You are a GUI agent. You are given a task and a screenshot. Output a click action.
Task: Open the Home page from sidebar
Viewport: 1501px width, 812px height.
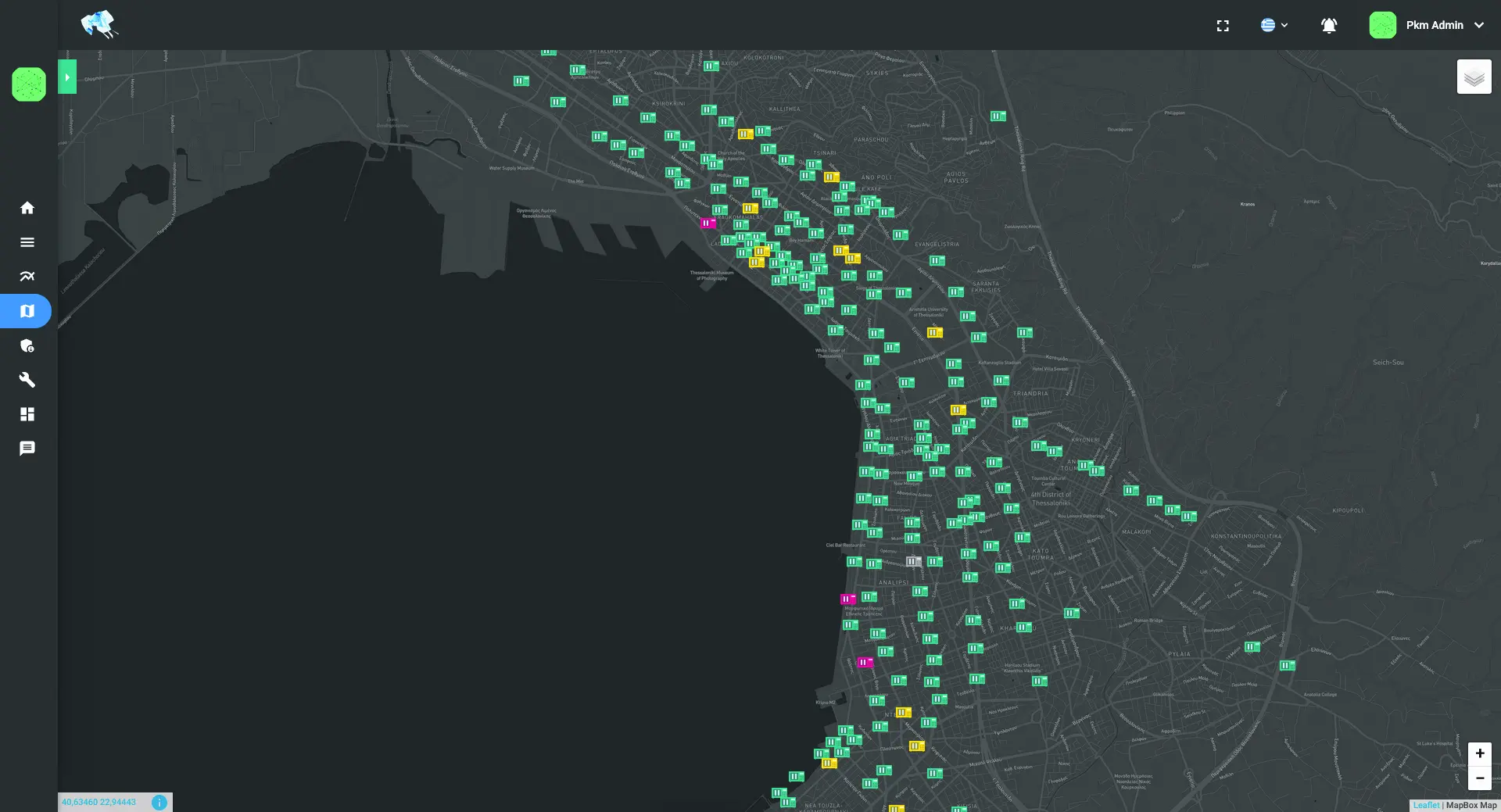(27, 208)
